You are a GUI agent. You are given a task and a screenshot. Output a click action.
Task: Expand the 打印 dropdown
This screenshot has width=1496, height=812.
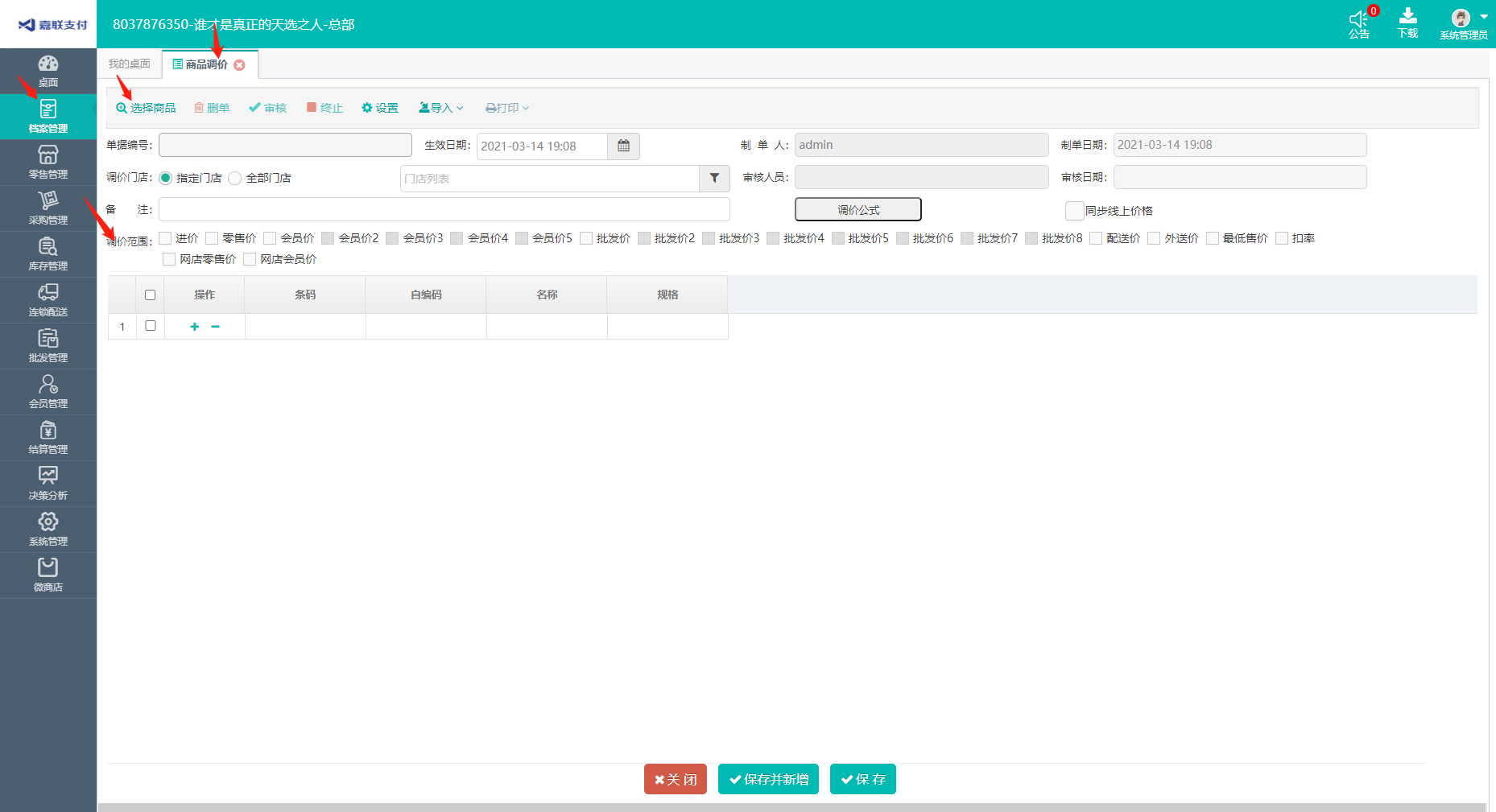(507, 108)
